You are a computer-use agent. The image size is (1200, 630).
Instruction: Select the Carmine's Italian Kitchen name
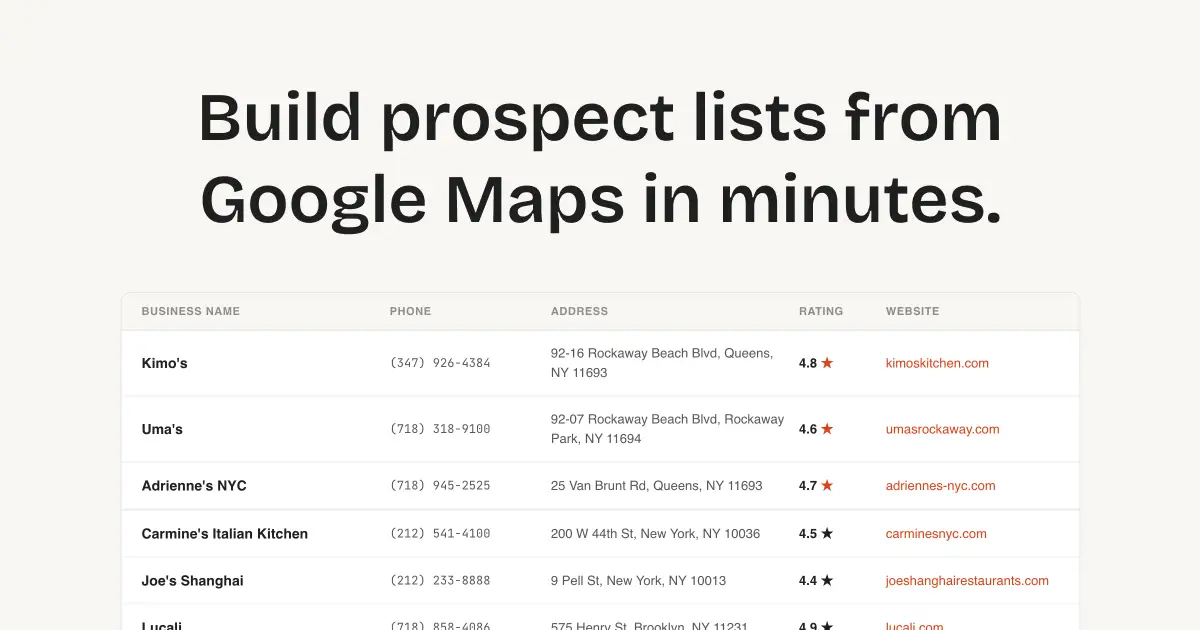coord(225,533)
